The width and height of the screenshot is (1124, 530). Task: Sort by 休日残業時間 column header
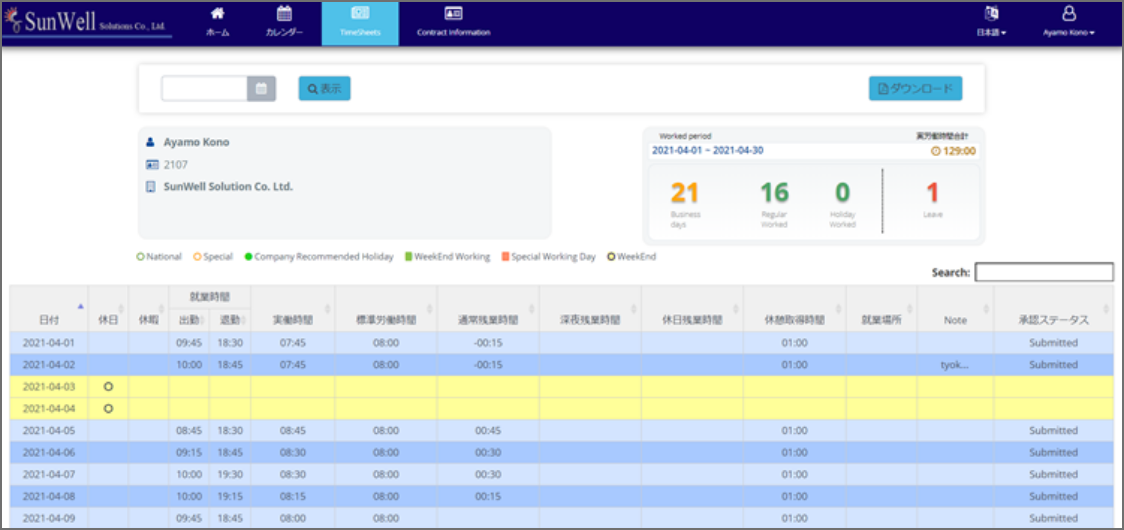692,308
